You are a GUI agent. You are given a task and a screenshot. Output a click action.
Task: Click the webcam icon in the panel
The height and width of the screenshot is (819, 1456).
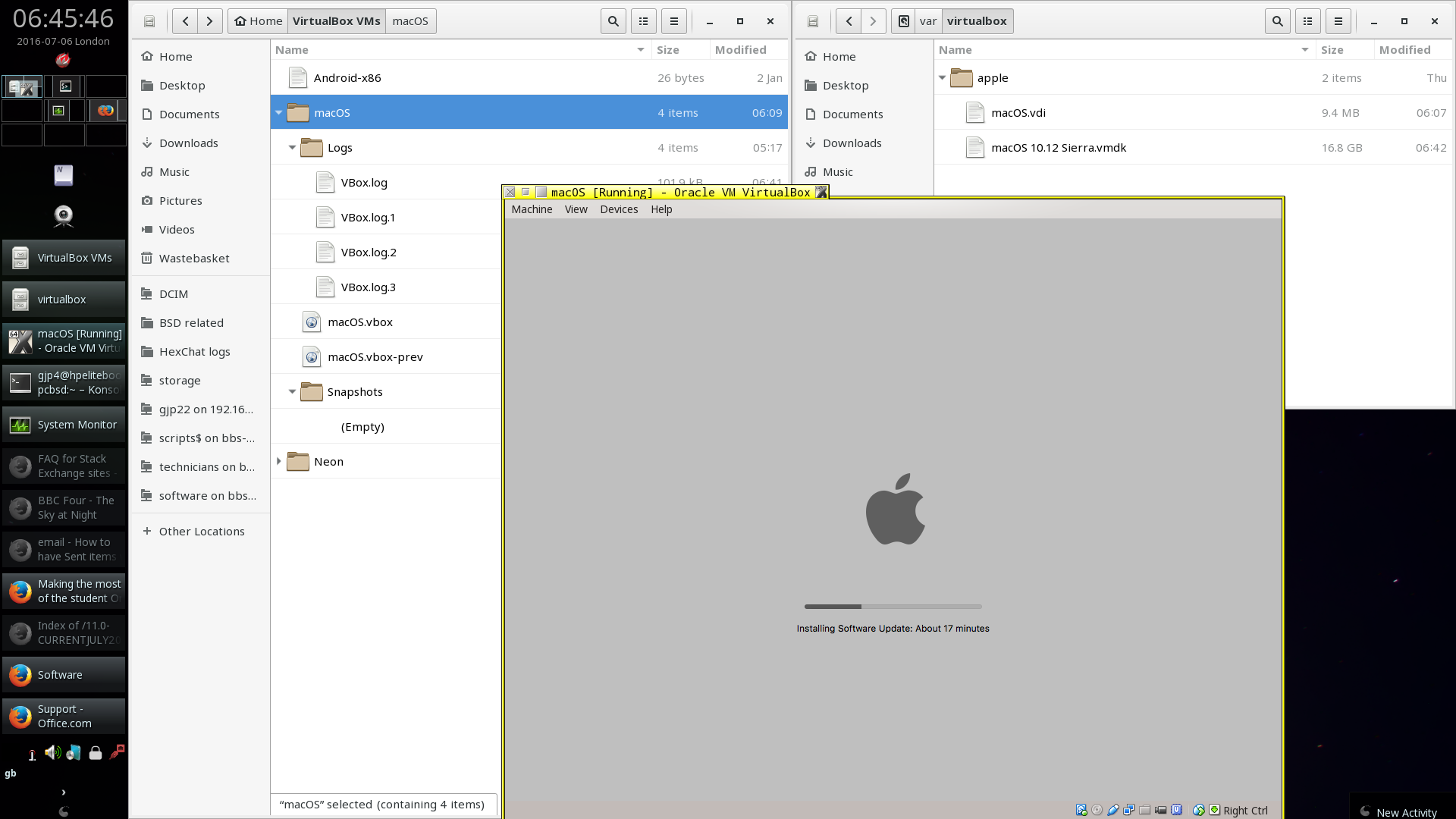(64, 217)
